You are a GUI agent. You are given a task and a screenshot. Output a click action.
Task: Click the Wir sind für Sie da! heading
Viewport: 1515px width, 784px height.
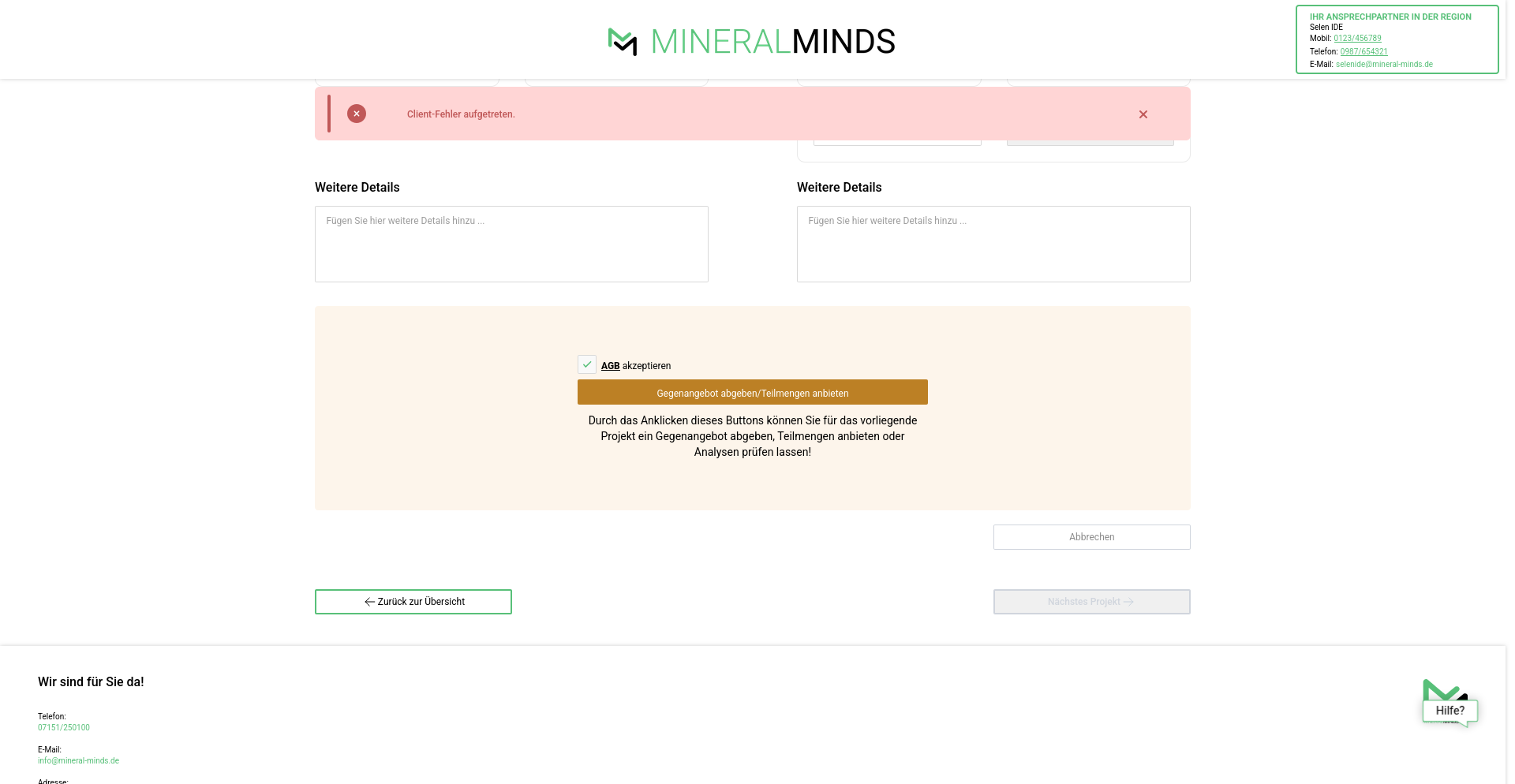click(91, 682)
